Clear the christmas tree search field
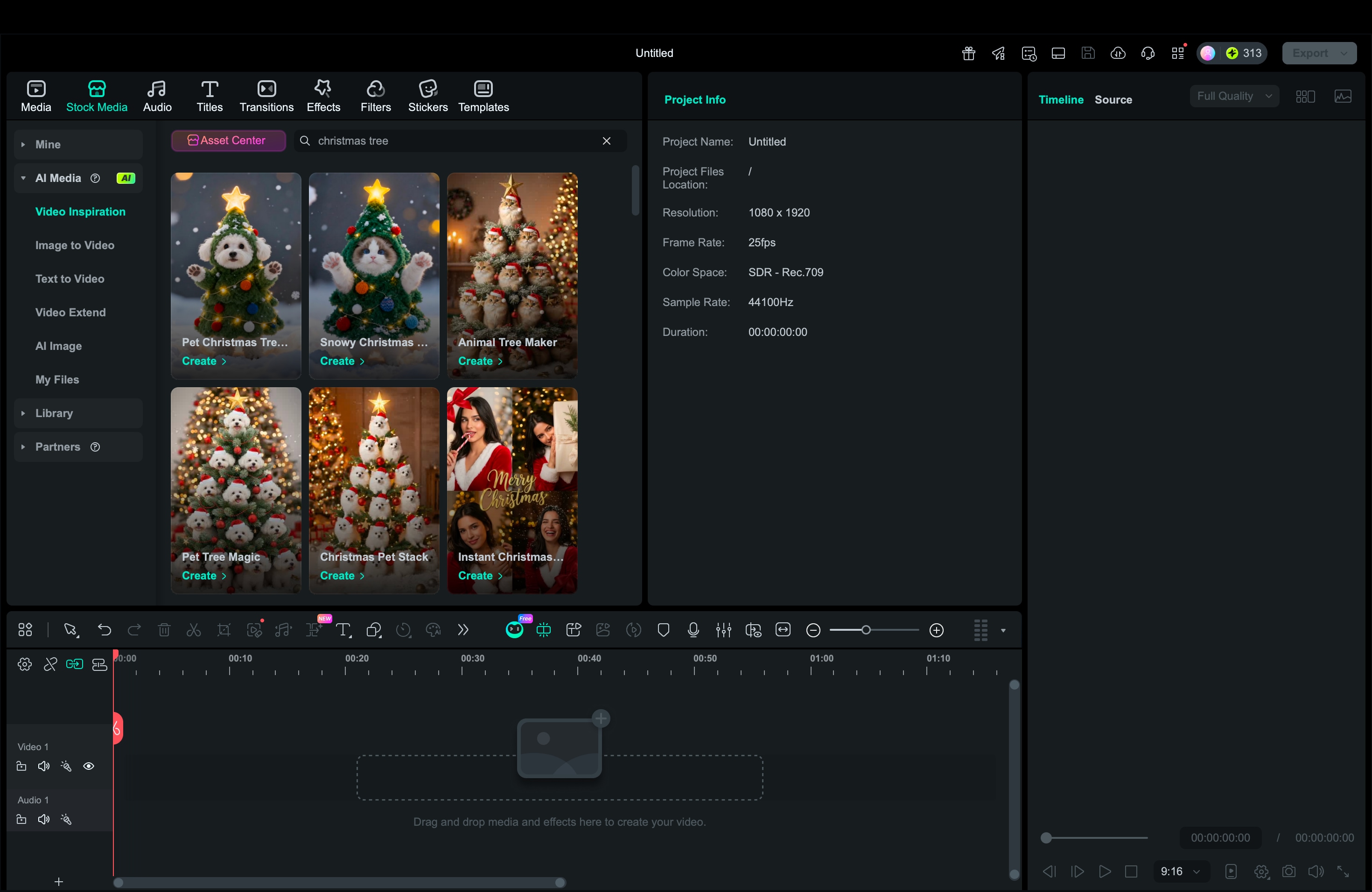Screen dimensions: 1372x892 coord(607,140)
